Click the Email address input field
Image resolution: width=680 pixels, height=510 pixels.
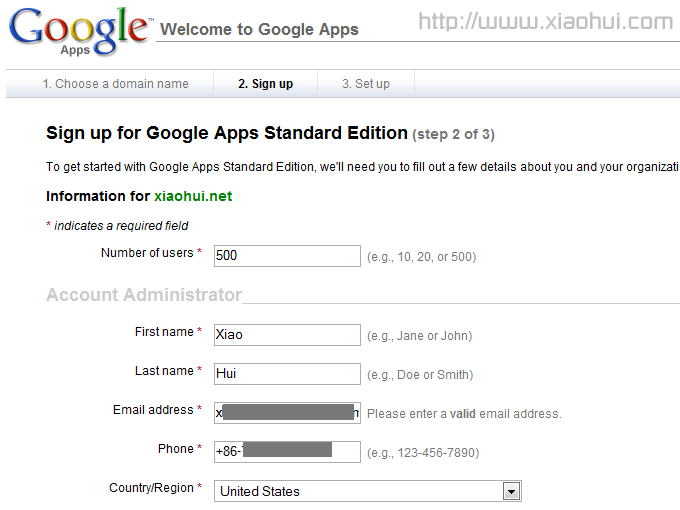287,413
